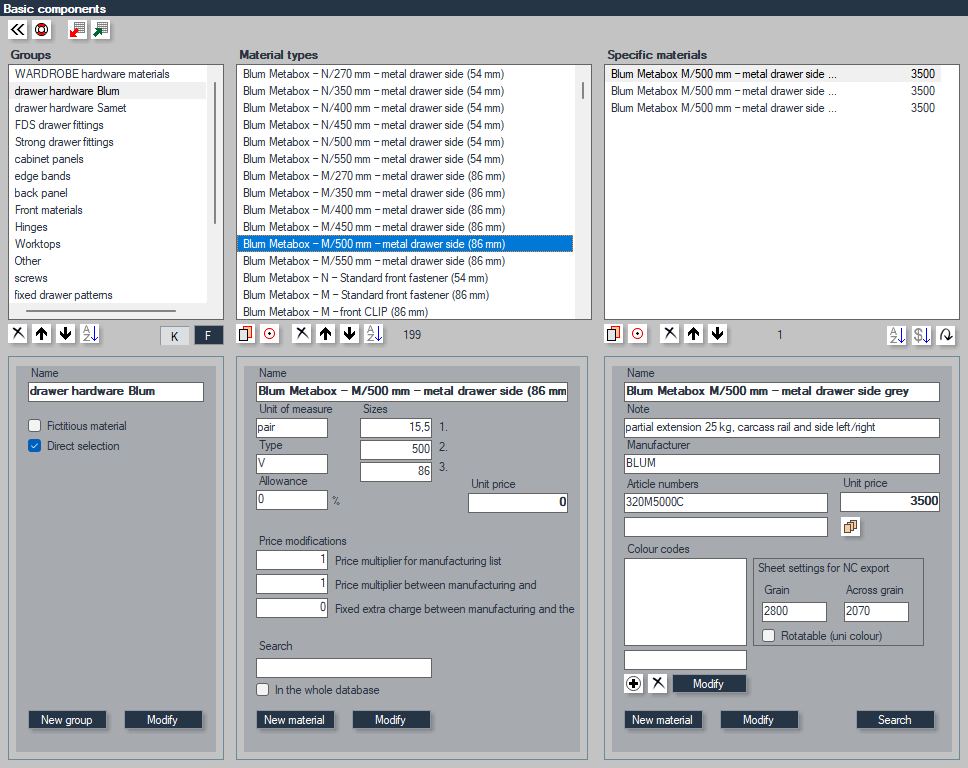Enable the Fictitious material checkbox
The height and width of the screenshot is (768, 968).
35,425
